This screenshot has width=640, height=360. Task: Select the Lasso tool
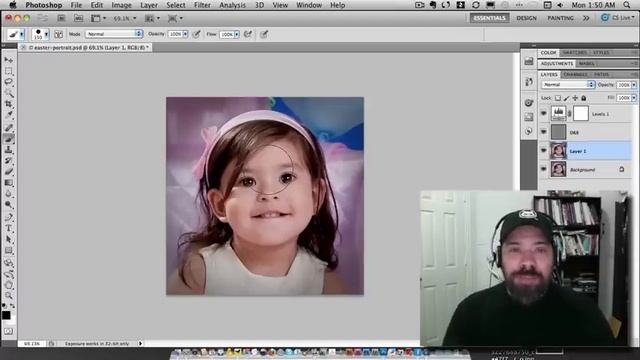(9, 82)
